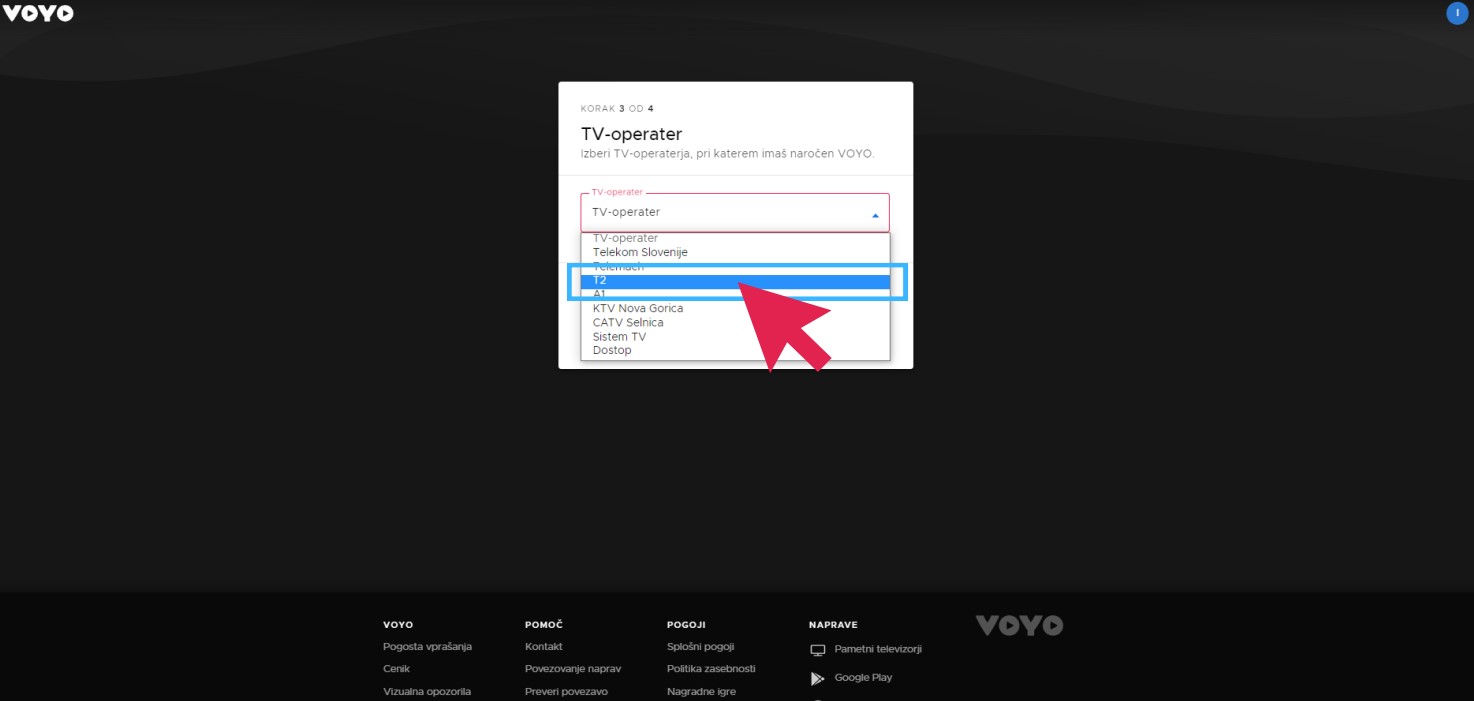The width and height of the screenshot is (1474, 701).
Task: Open the Cenik link
Action: (396, 669)
